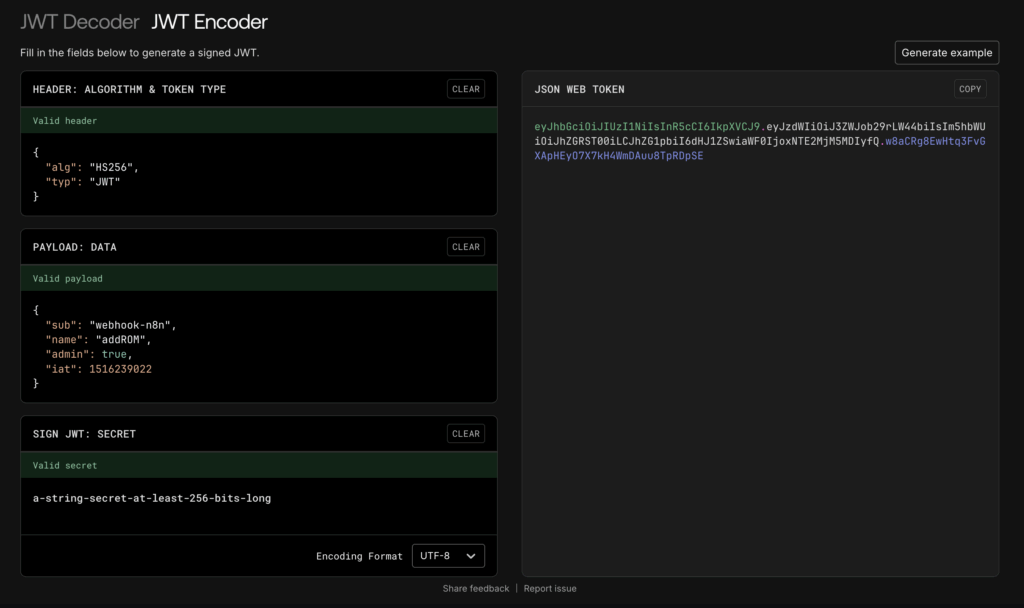Click the secret string input field
1024x608 pixels.
pos(259,505)
